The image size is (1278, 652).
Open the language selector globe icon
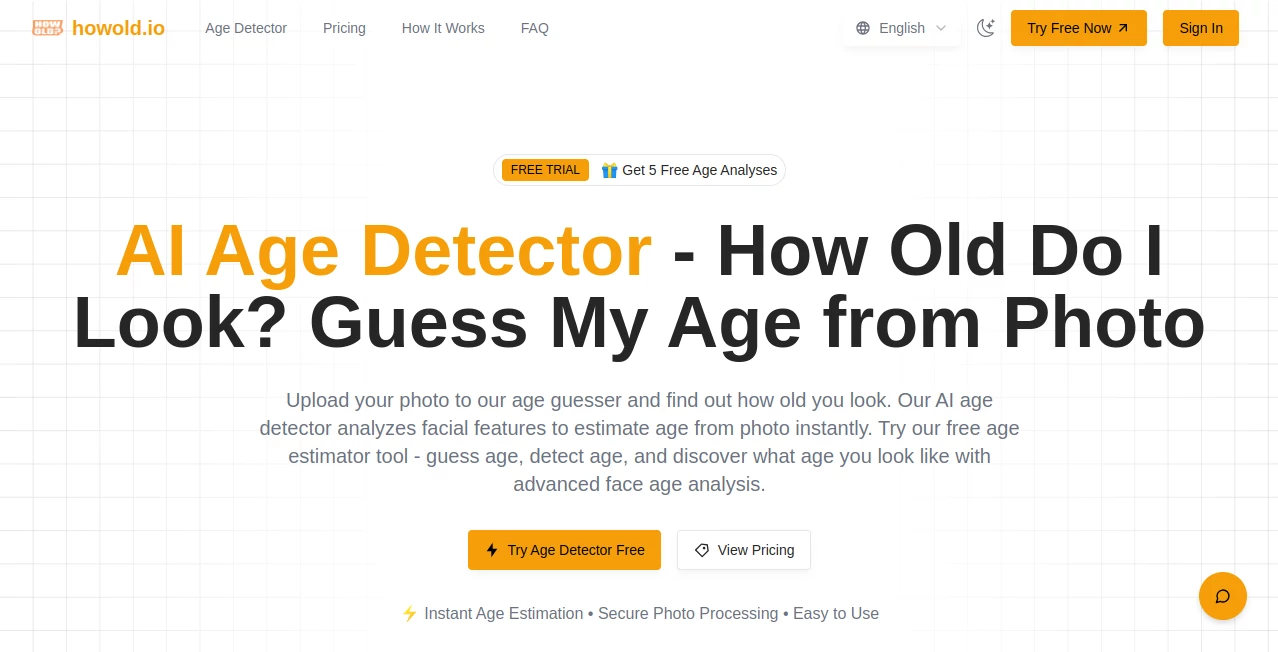pos(862,28)
